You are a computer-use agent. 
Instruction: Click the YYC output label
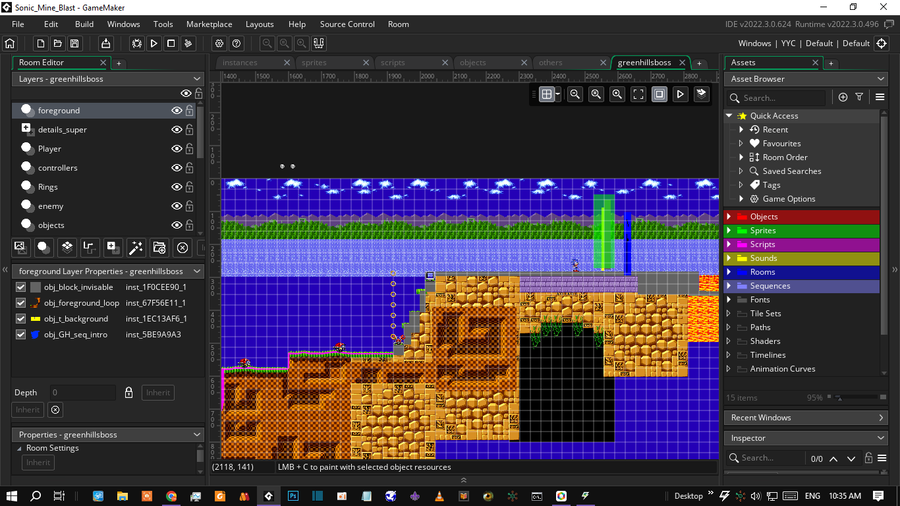(x=788, y=44)
